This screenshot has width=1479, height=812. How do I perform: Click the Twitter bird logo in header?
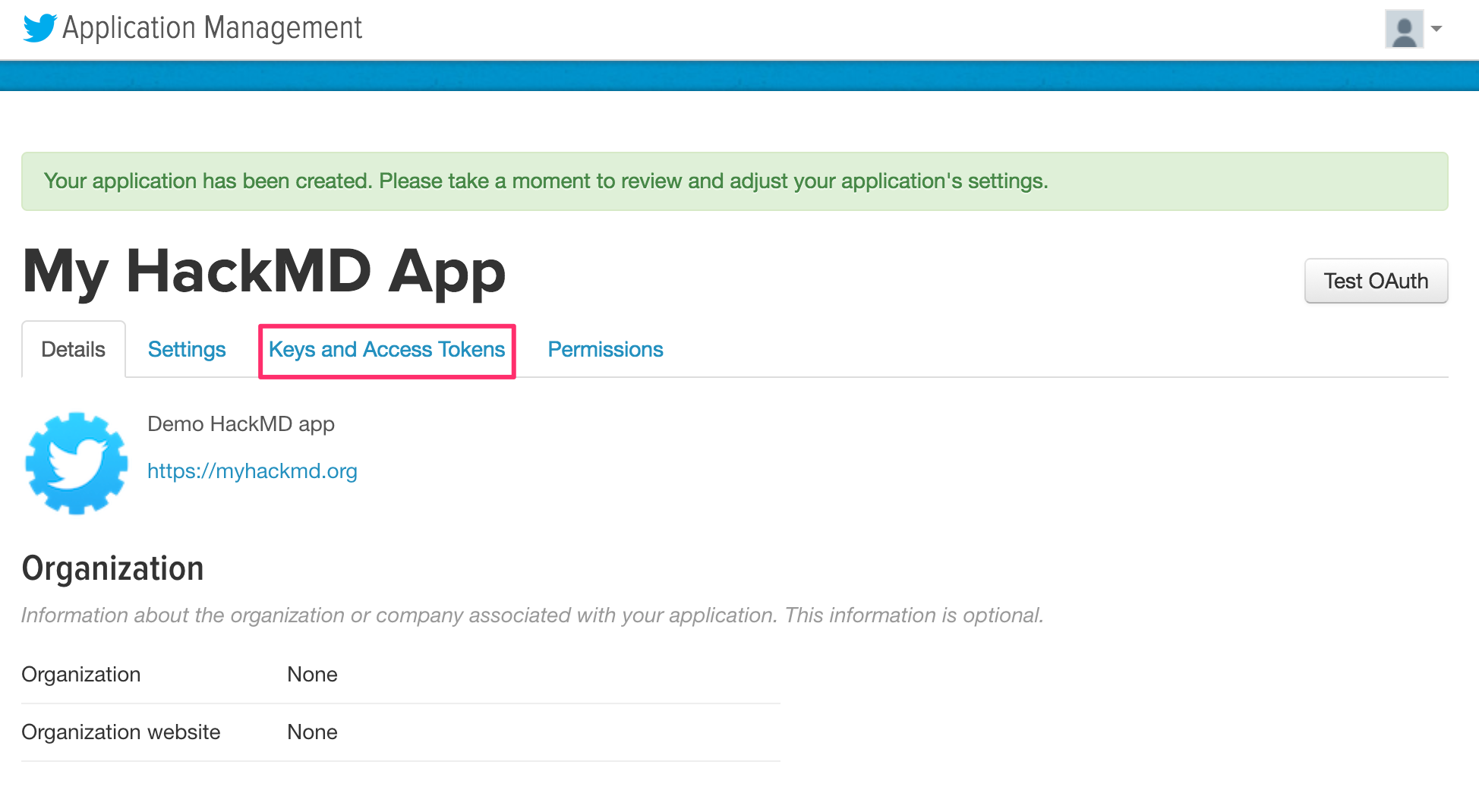[x=39, y=28]
